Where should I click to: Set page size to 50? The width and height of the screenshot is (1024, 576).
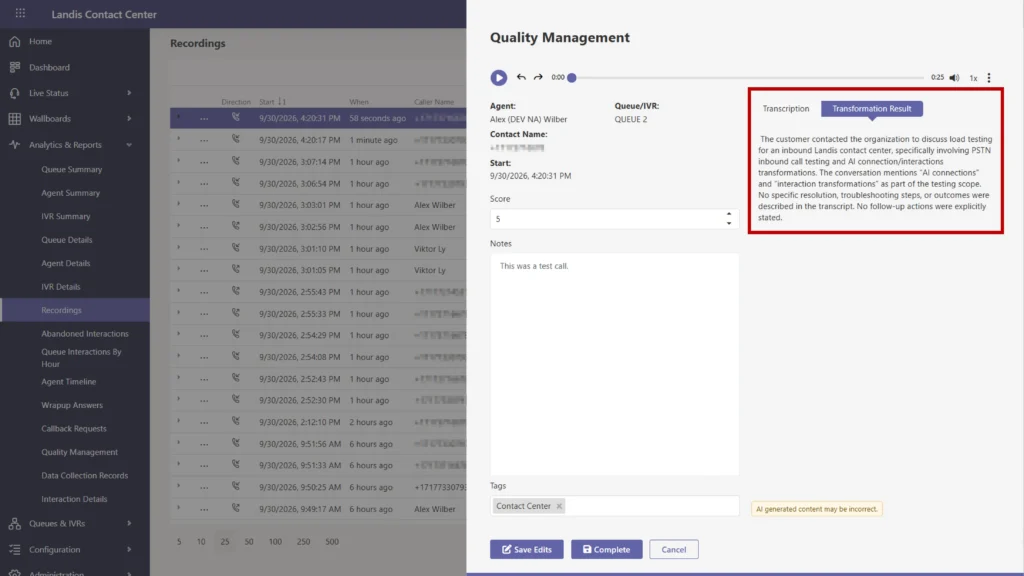tap(249, 541)
